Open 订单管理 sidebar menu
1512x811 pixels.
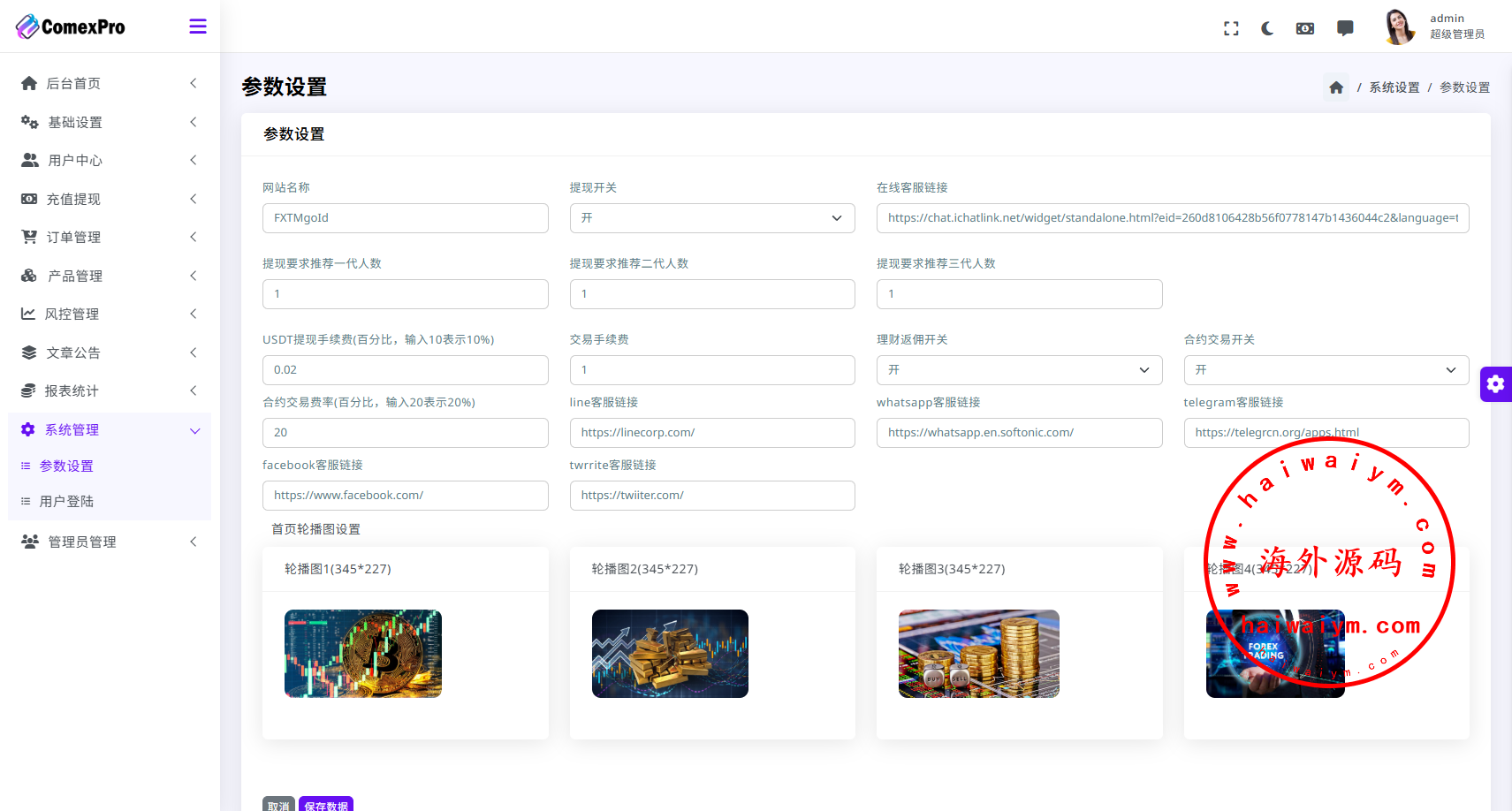[x=110, y=237]
